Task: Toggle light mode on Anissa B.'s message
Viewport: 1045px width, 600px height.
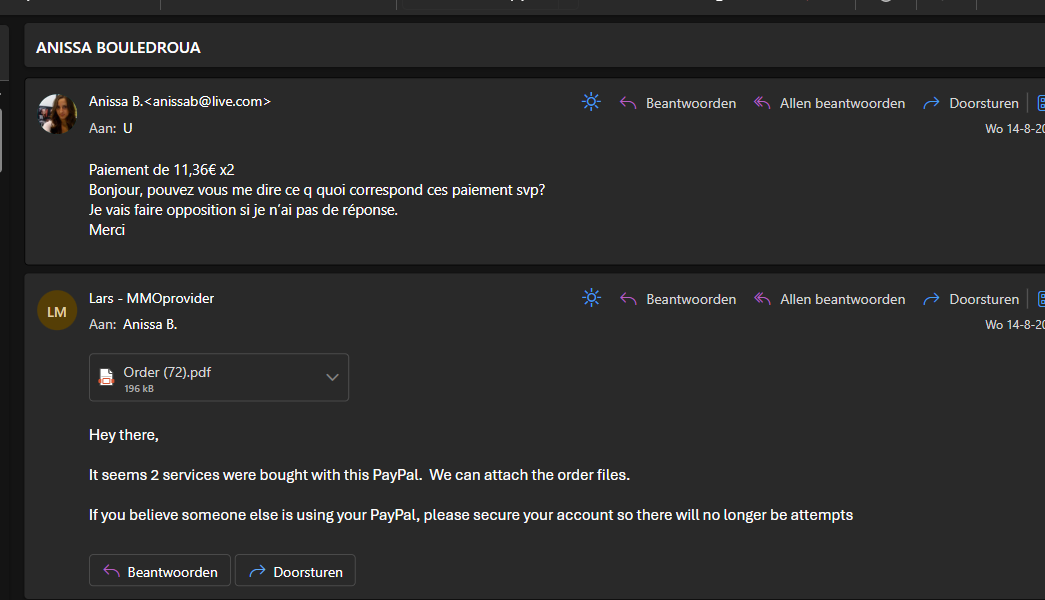Action: pyautogui.click(x=591, y=102)
